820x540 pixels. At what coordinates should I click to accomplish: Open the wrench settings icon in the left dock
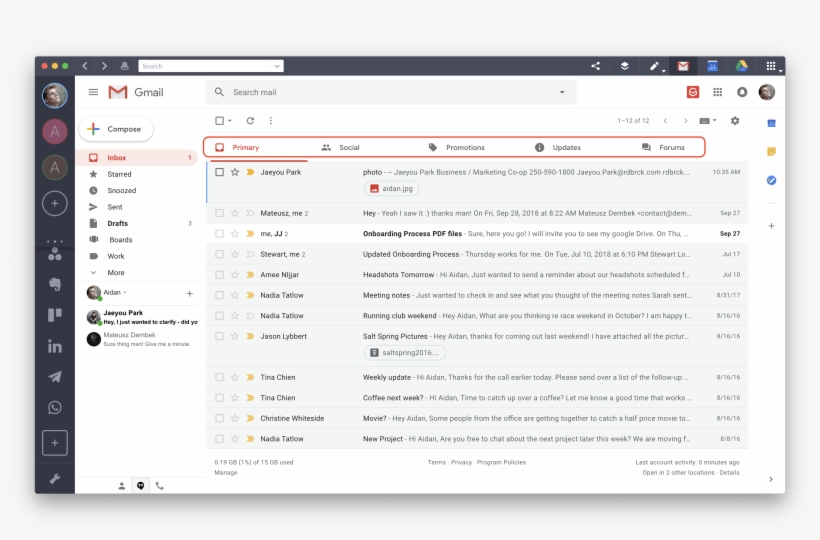(x=55, y=479)
